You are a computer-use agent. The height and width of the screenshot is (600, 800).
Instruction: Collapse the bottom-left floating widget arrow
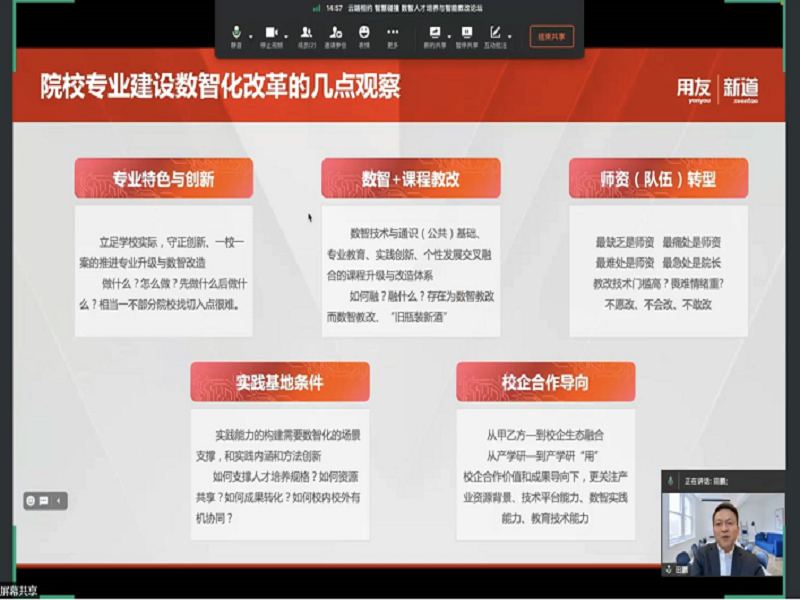pos(59,500)
